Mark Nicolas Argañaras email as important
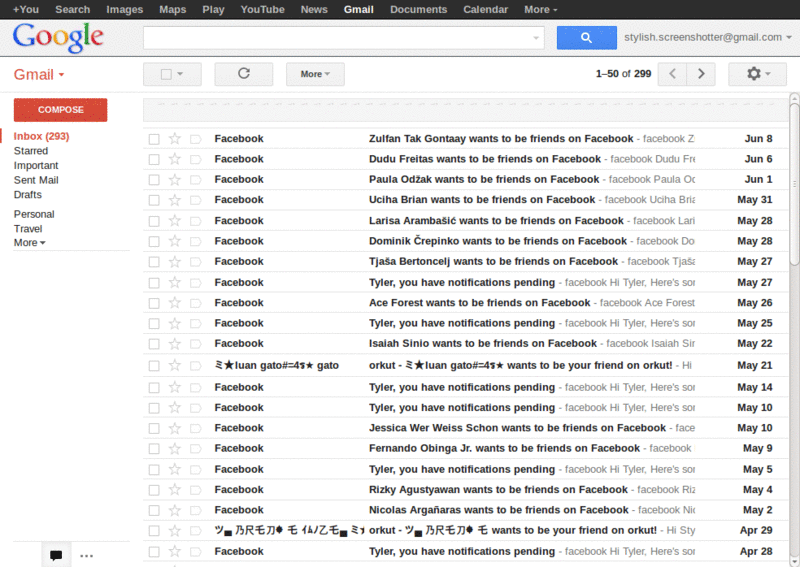The width and height of the screenshot is (800, 567). tap(195, 510)
